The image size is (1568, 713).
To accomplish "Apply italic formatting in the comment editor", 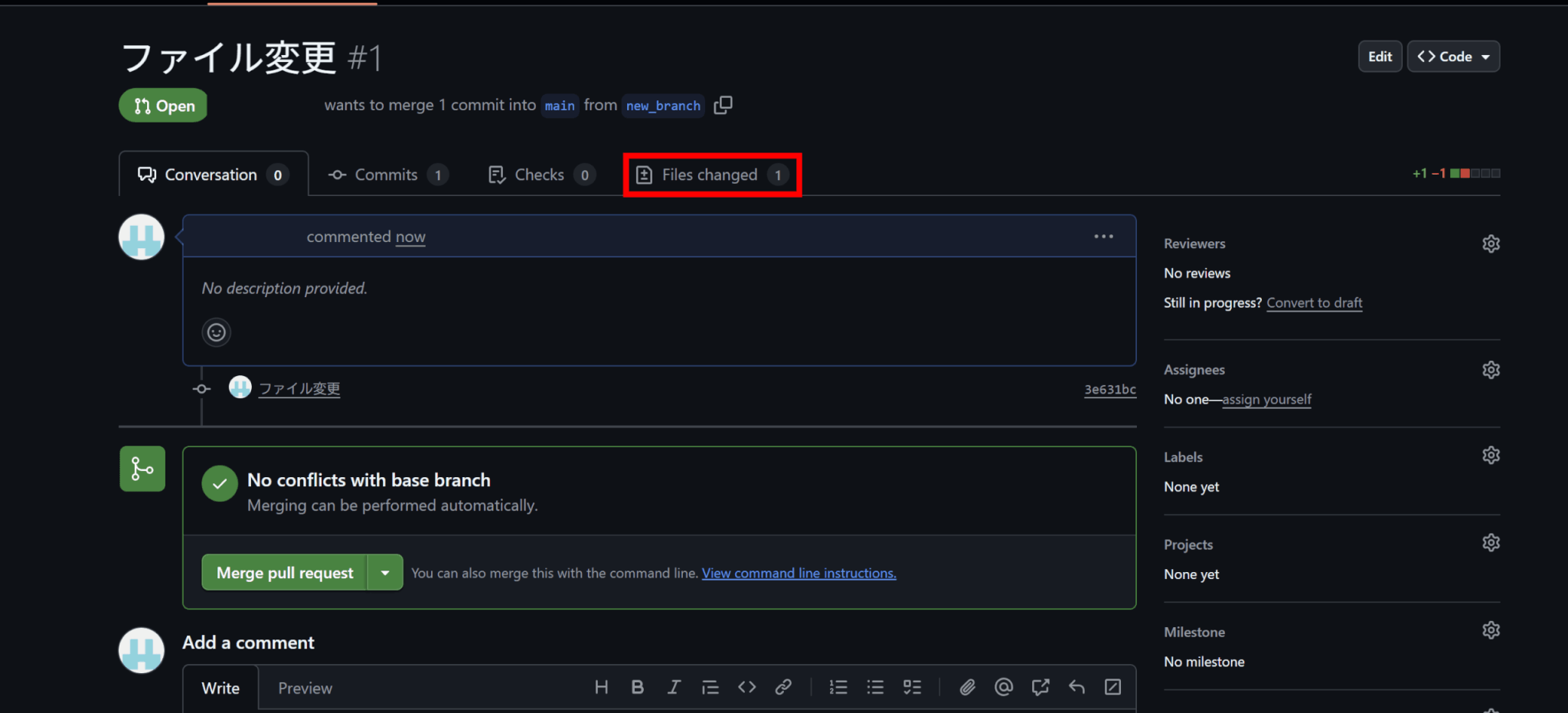I will 674,687.
